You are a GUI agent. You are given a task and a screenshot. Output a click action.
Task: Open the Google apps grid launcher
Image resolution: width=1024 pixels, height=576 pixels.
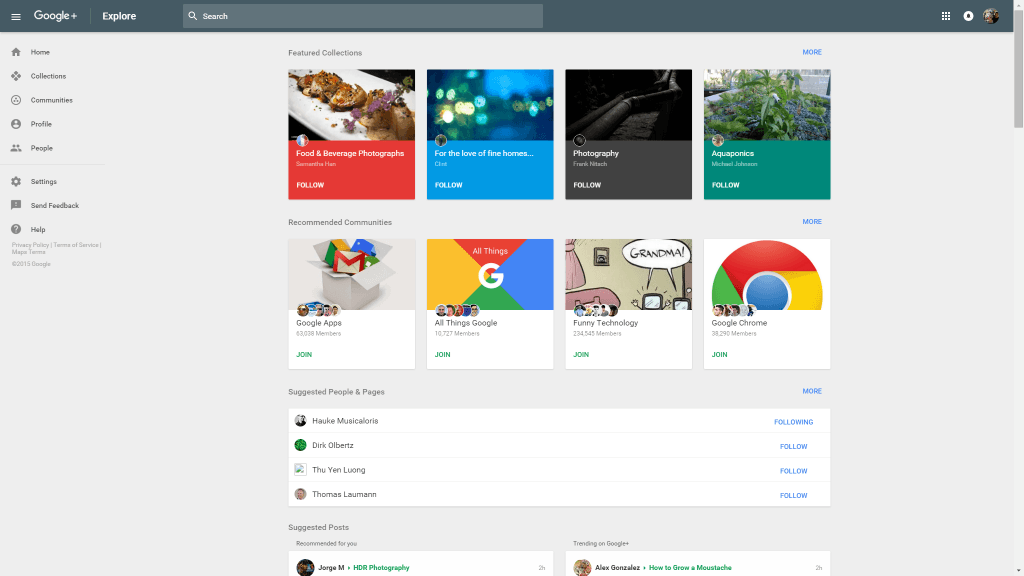coord(946,16)
